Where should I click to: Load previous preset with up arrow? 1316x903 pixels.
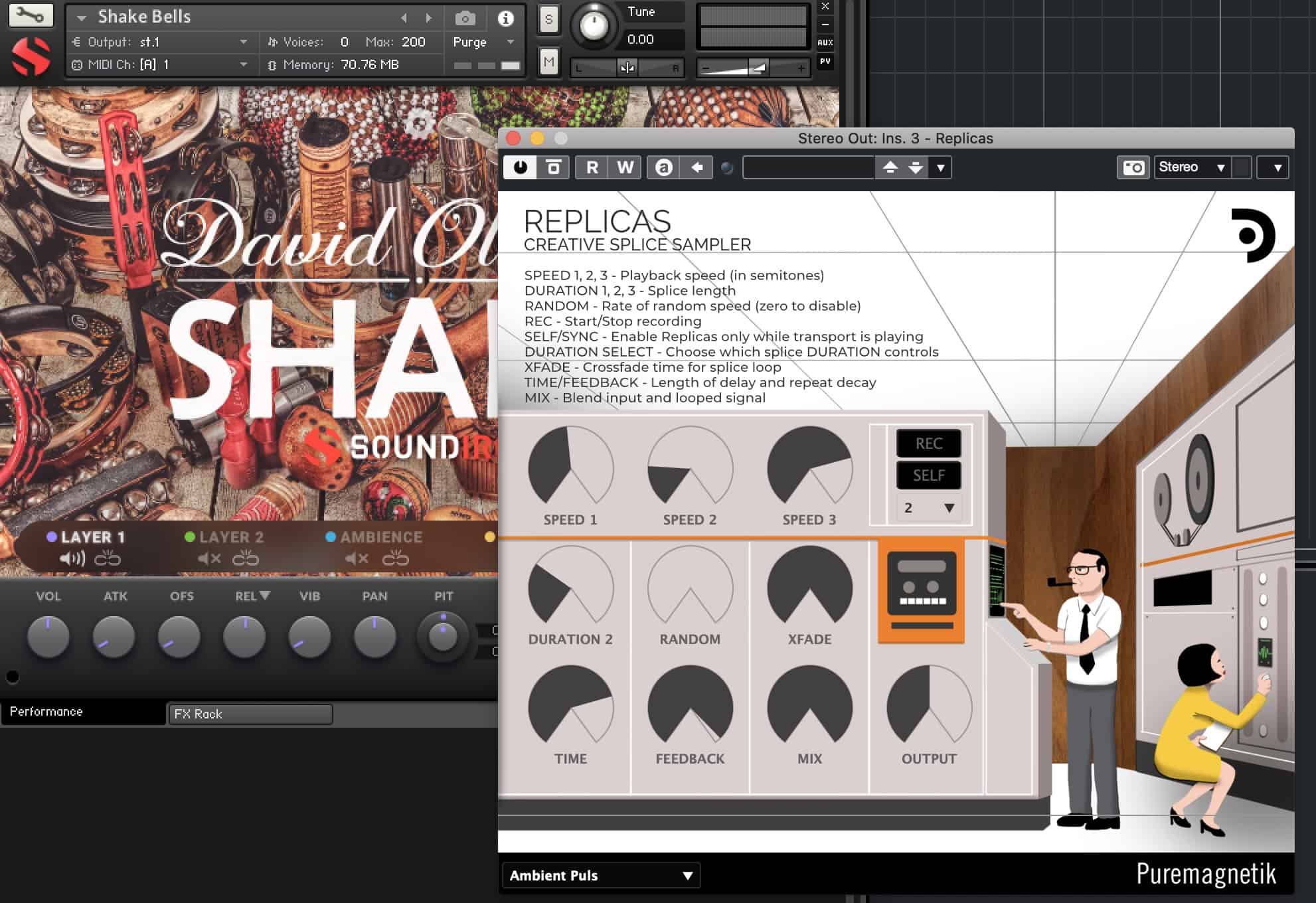(890, 167)
